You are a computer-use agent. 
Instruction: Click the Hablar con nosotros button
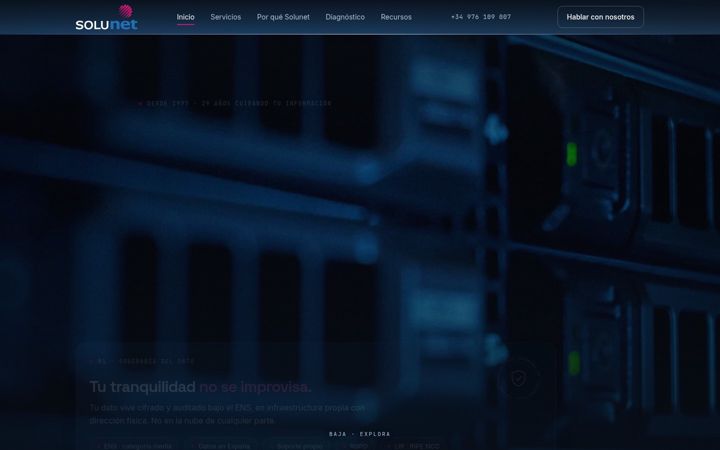coord(600,17)
